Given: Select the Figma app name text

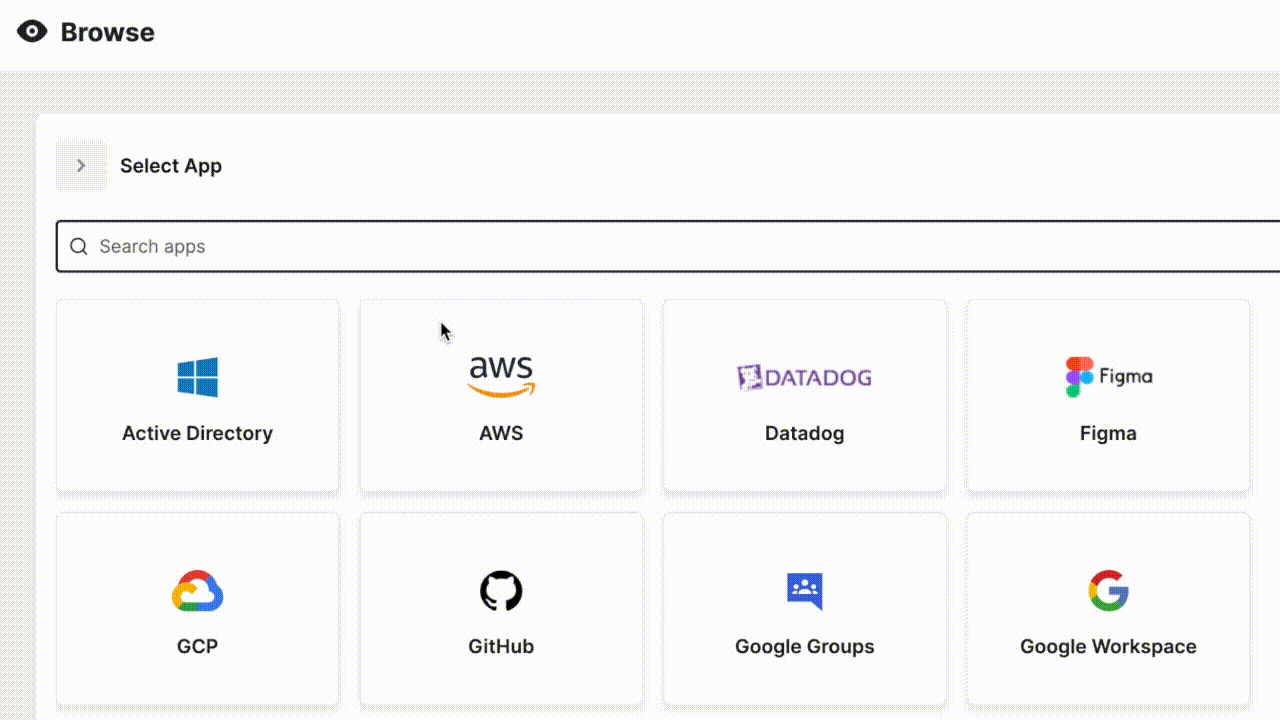Looking at the screenshot, I should 1108,433.
